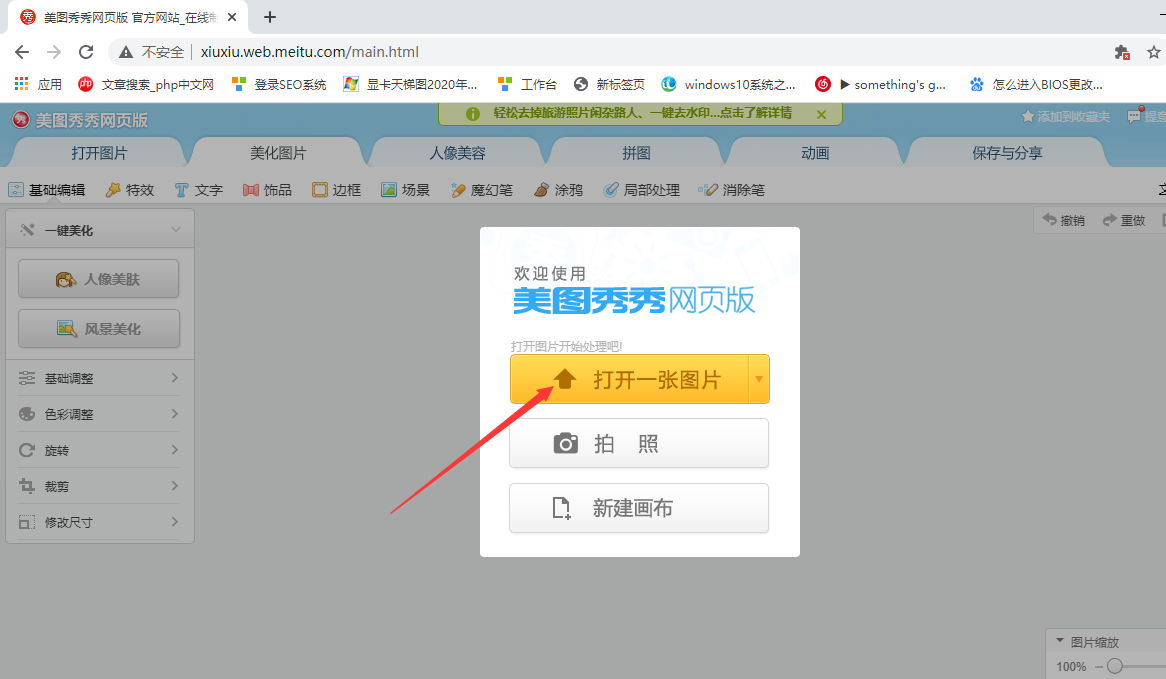1166x679 pixels.
Task: Collapse the 图片缩放 panel triangle
Action: pyautogui.click(x=1060, y=640)
